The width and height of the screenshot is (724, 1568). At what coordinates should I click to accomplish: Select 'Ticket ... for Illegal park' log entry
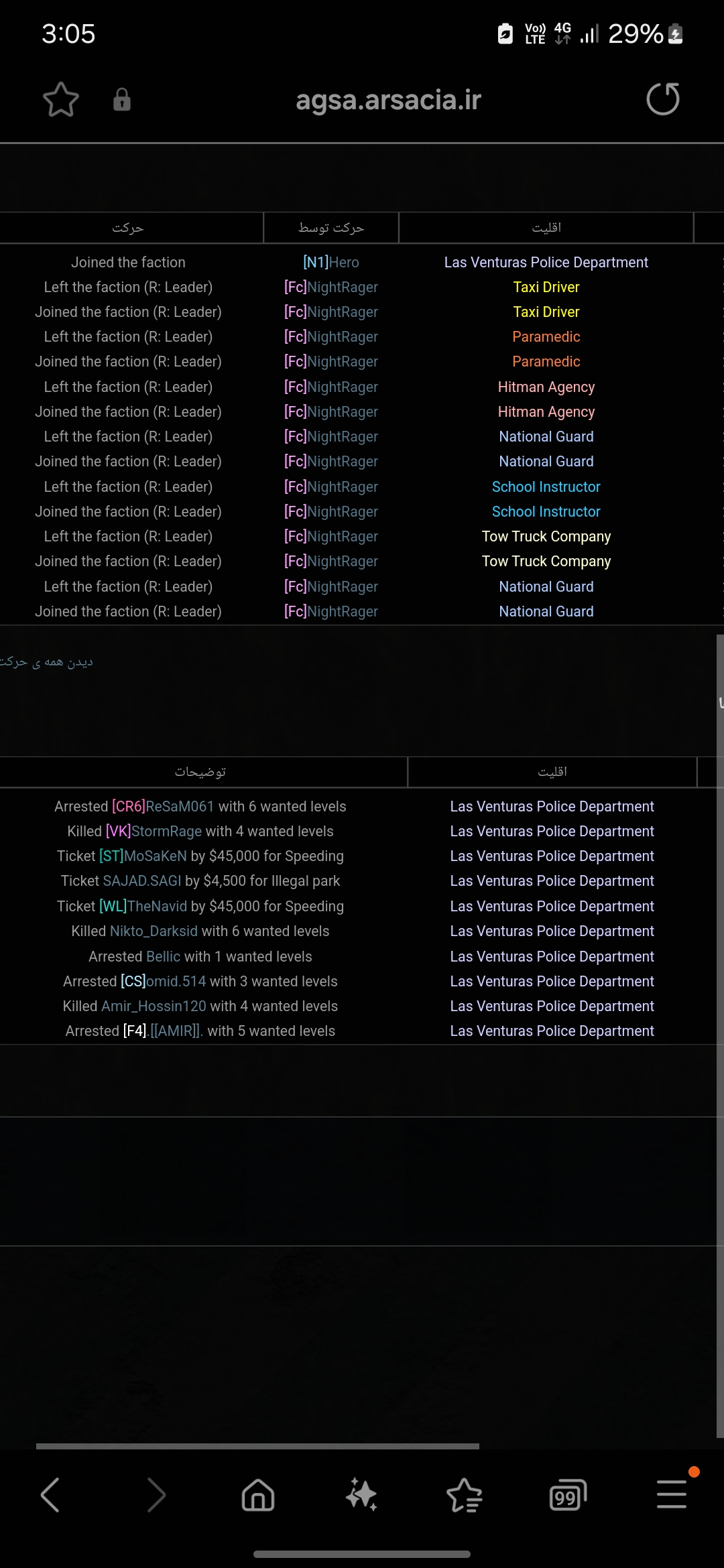pos(200,880)
